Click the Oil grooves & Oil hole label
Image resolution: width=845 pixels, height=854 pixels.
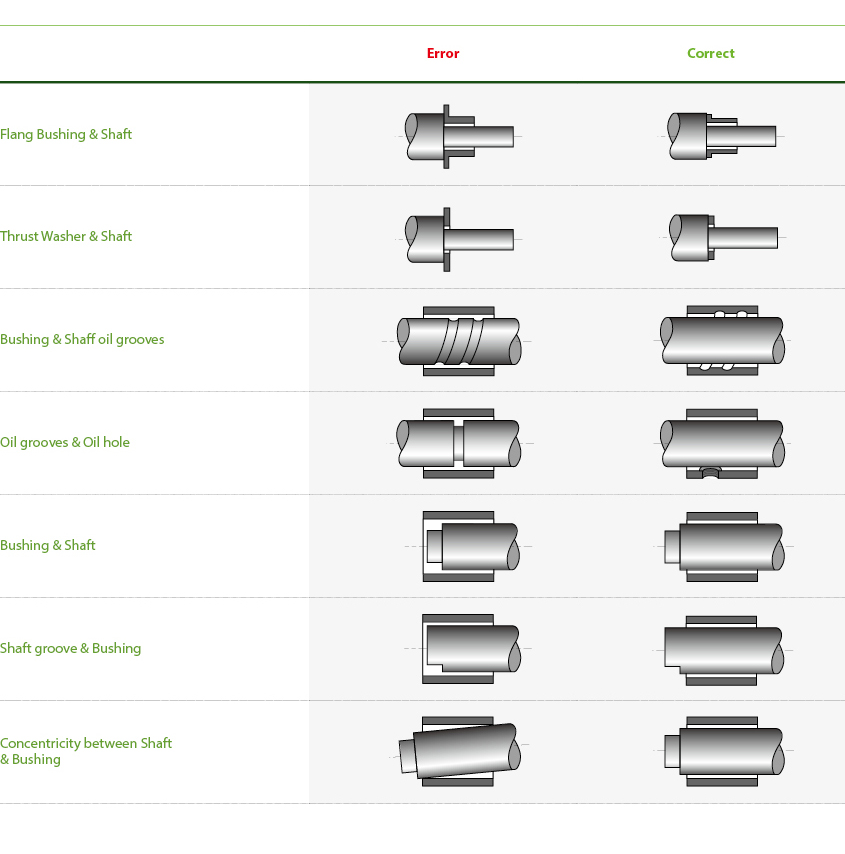(65, 443)
